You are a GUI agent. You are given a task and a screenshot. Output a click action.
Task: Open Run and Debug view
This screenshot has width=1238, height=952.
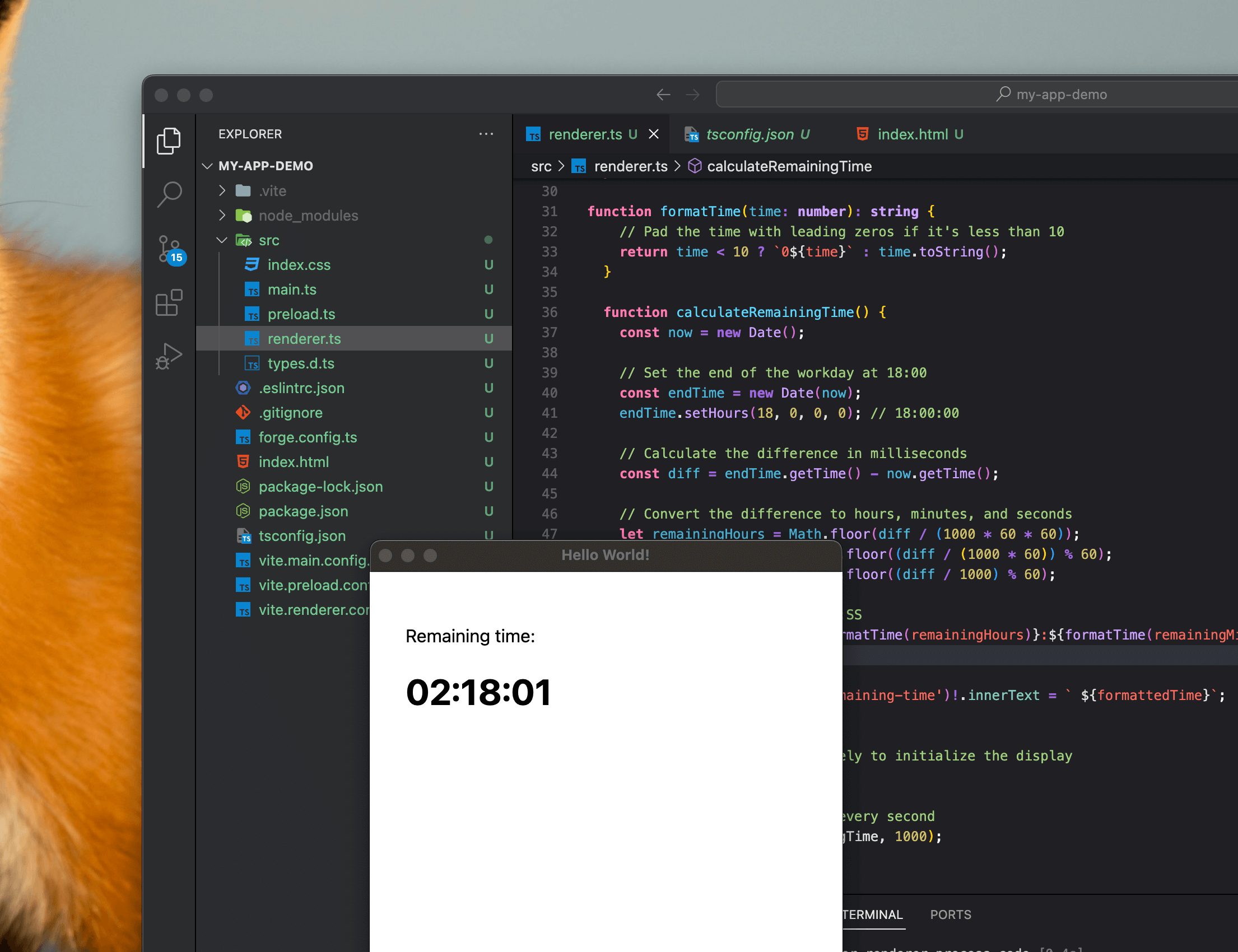(169, 356)
